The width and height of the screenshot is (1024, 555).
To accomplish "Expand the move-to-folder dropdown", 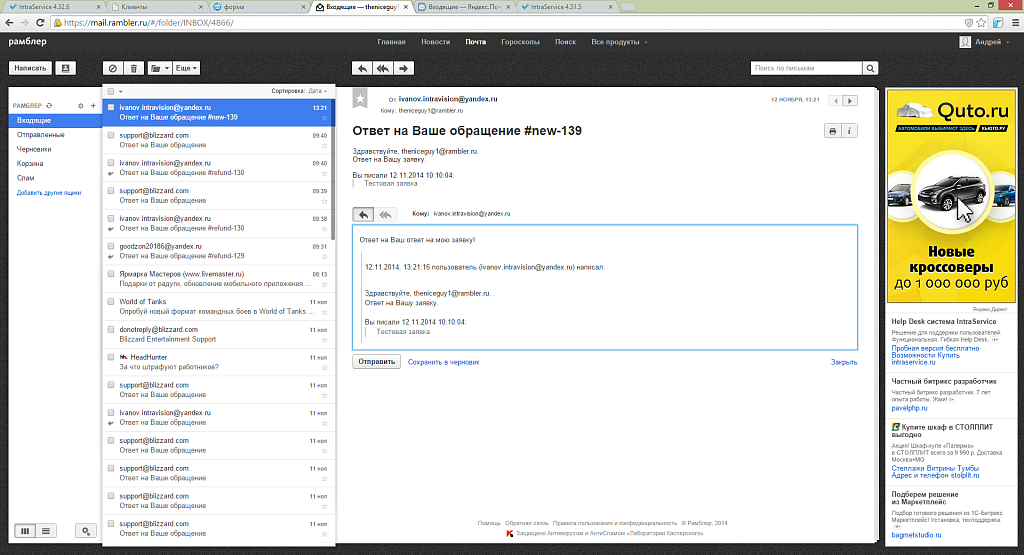I will click(159, 68).
